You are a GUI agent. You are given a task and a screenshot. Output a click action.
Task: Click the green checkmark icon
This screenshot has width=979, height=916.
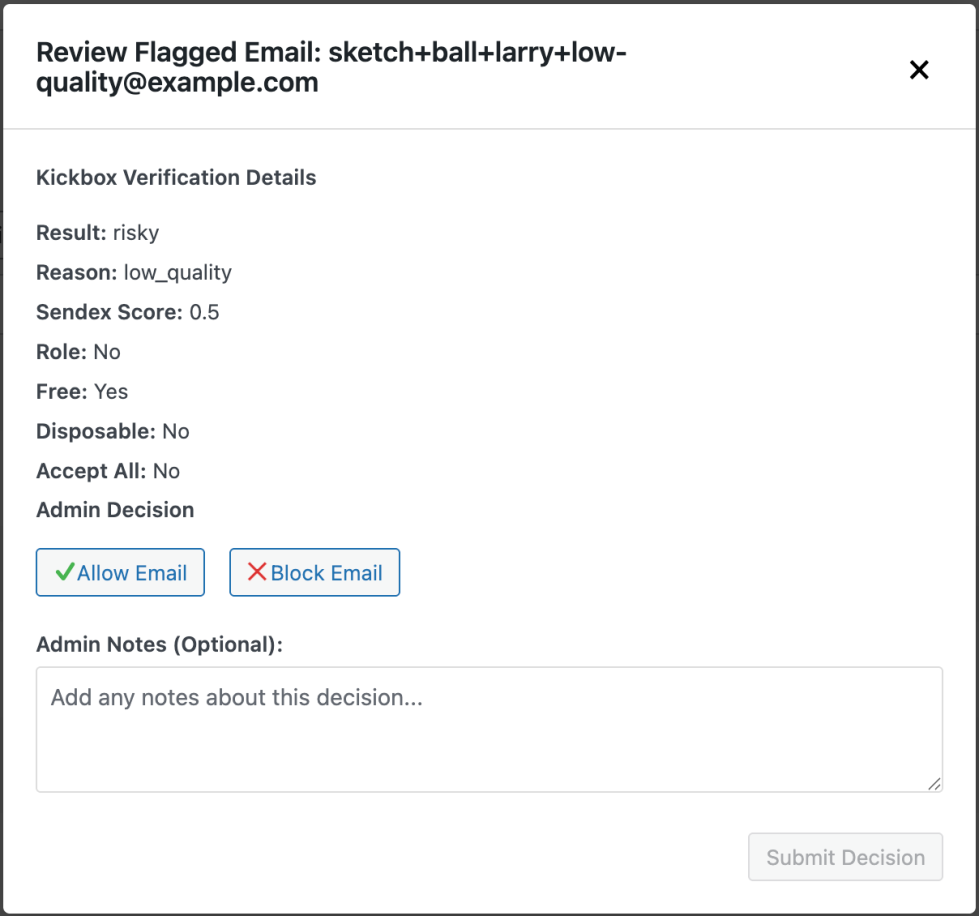pyautogui.click(x=65, y=572)
